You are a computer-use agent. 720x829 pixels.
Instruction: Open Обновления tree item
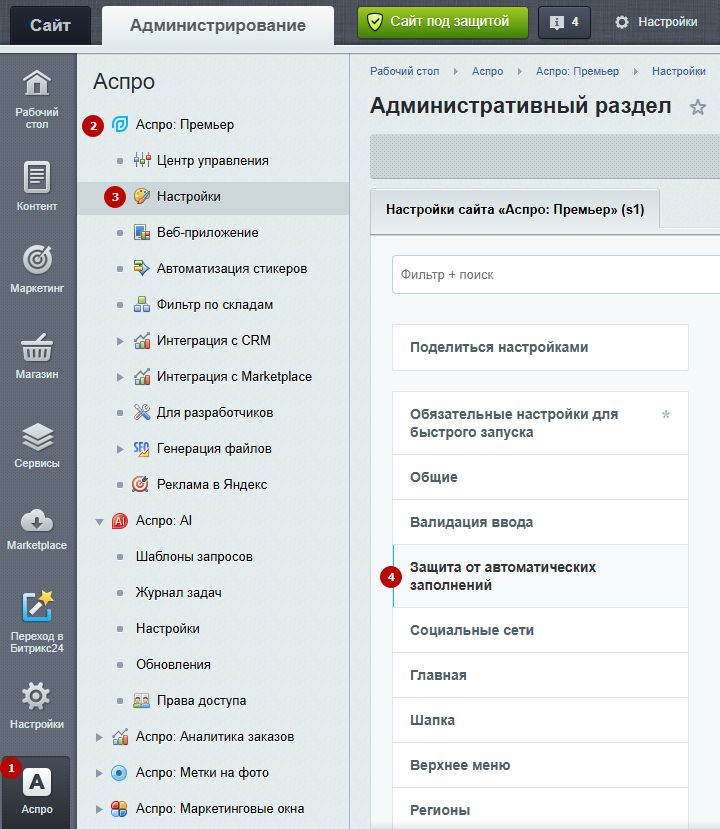[x=173, y=665]
